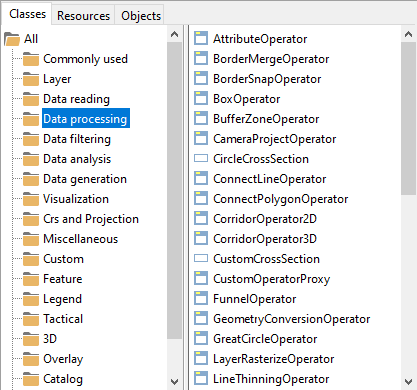Click the category tree scroll-up arrow
Screen dimensions: 417x390
tap(174, 34)
